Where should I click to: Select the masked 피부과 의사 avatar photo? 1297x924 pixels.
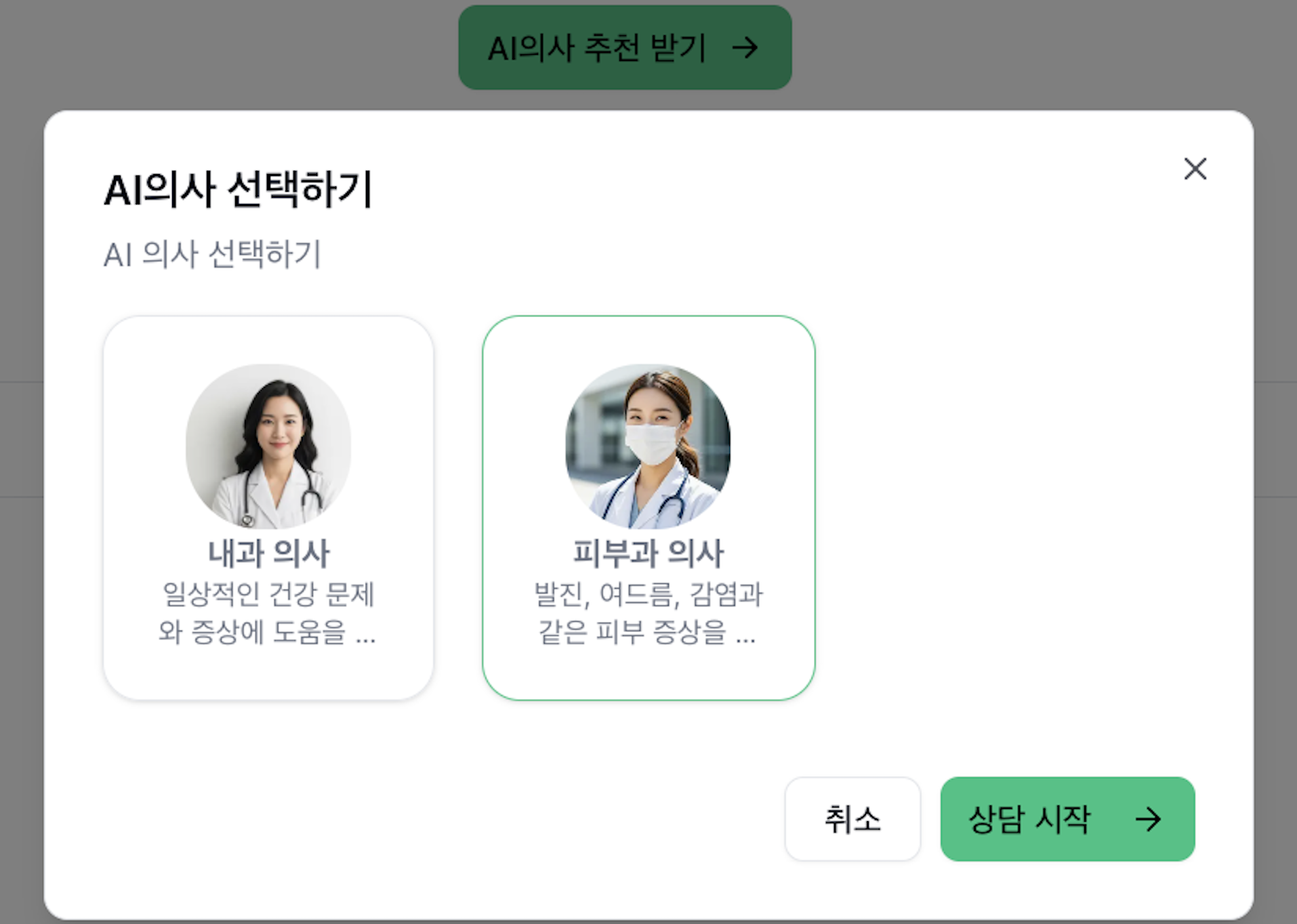pyautogui.click(x=648, y=446)
